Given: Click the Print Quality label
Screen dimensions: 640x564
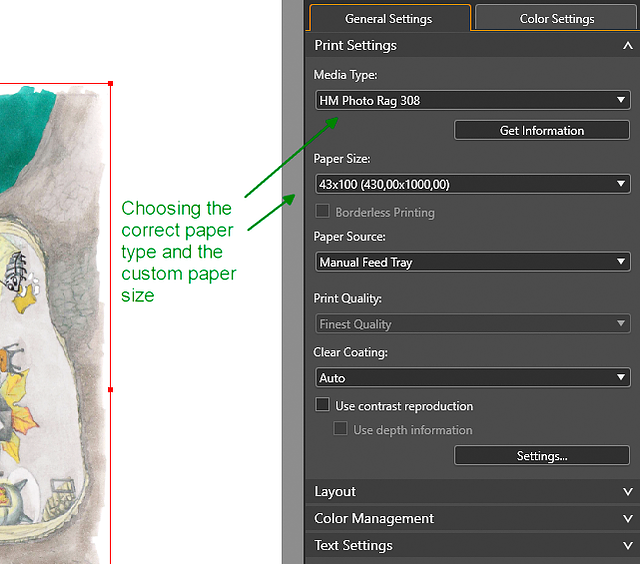Looking at the screenshot, I should (347, 298).
